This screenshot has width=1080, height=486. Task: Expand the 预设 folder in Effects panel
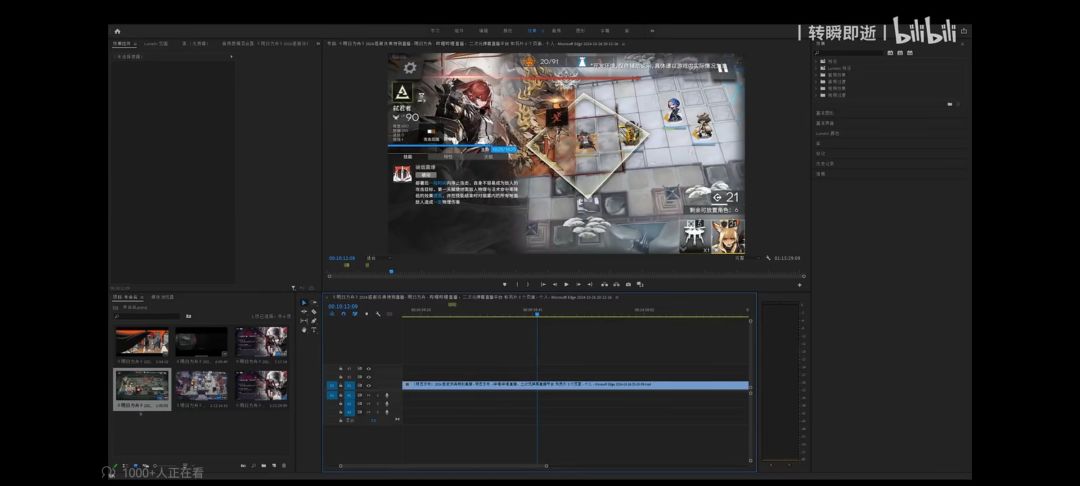[816, 61]
